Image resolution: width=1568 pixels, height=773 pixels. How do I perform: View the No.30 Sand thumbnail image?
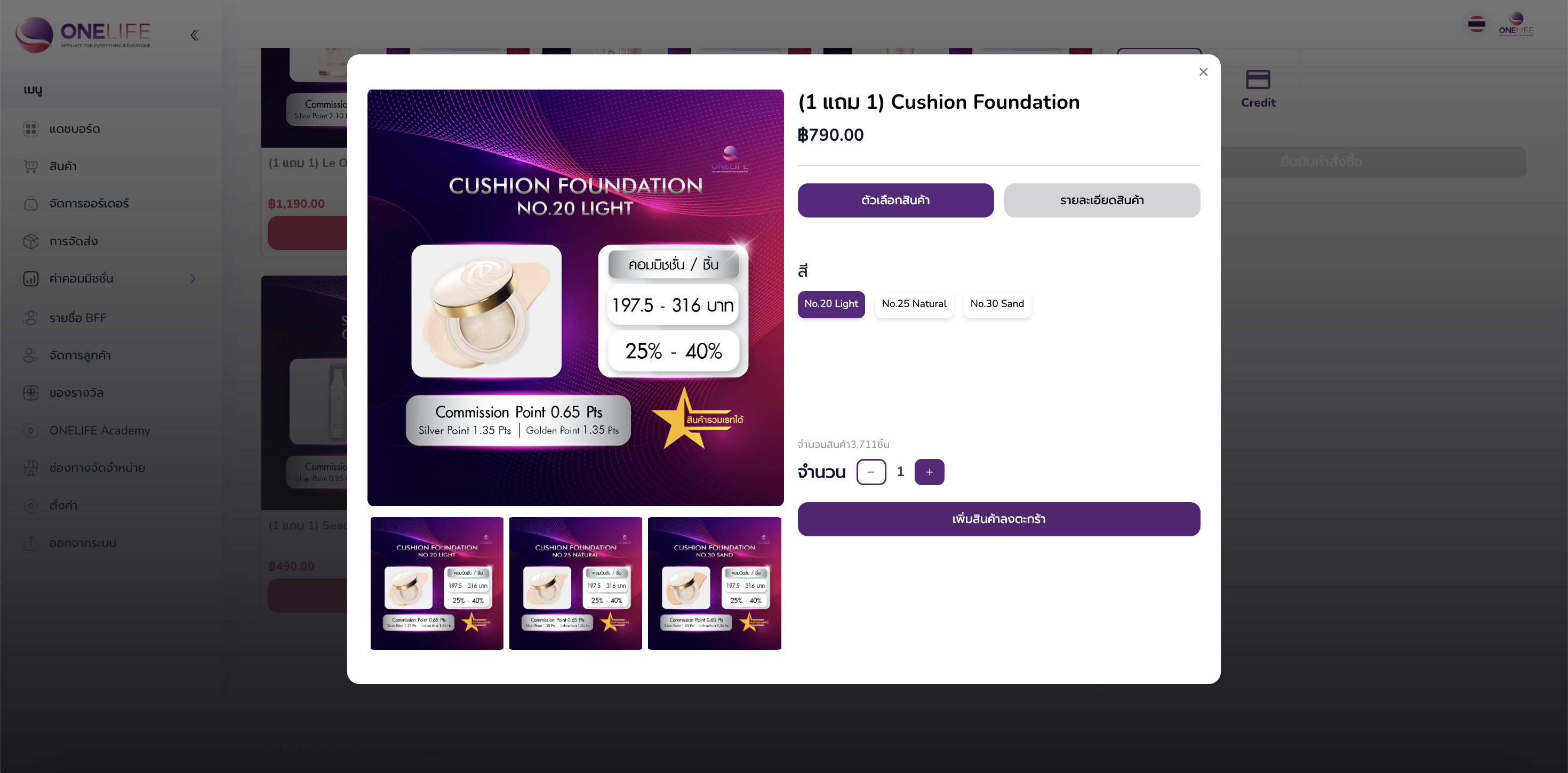tap(714, 583)
